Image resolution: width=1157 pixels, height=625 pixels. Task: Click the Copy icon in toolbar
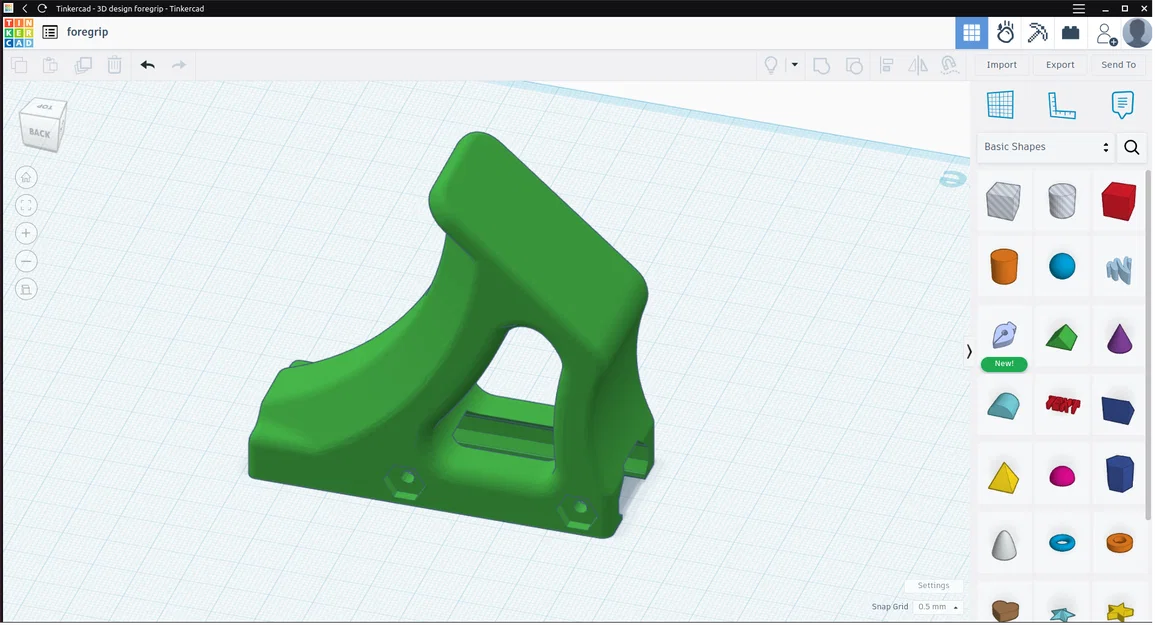[x=19, y=65]
